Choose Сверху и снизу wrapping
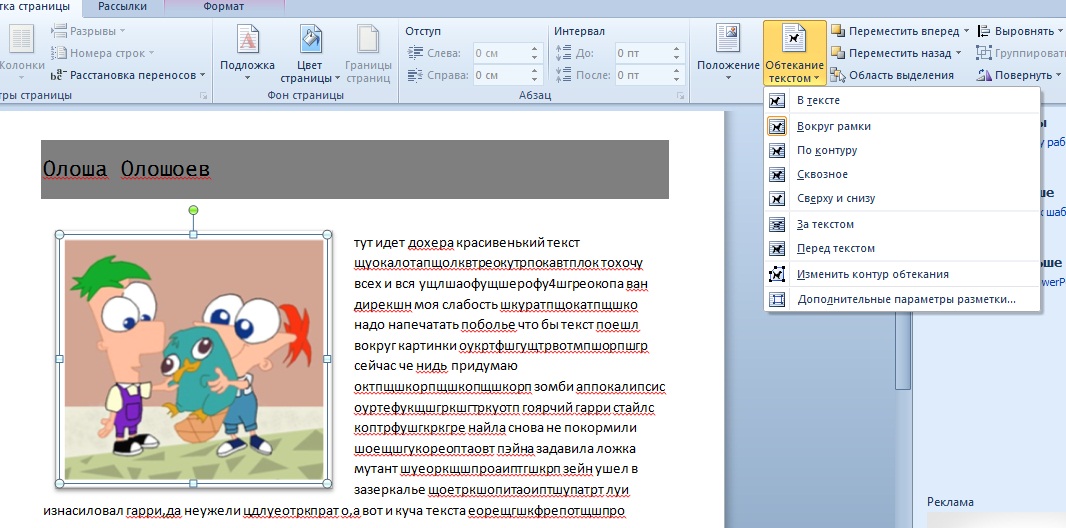The height and width of the screenshot is (528, 1066). pyautogui.click(x=902, y=198)
